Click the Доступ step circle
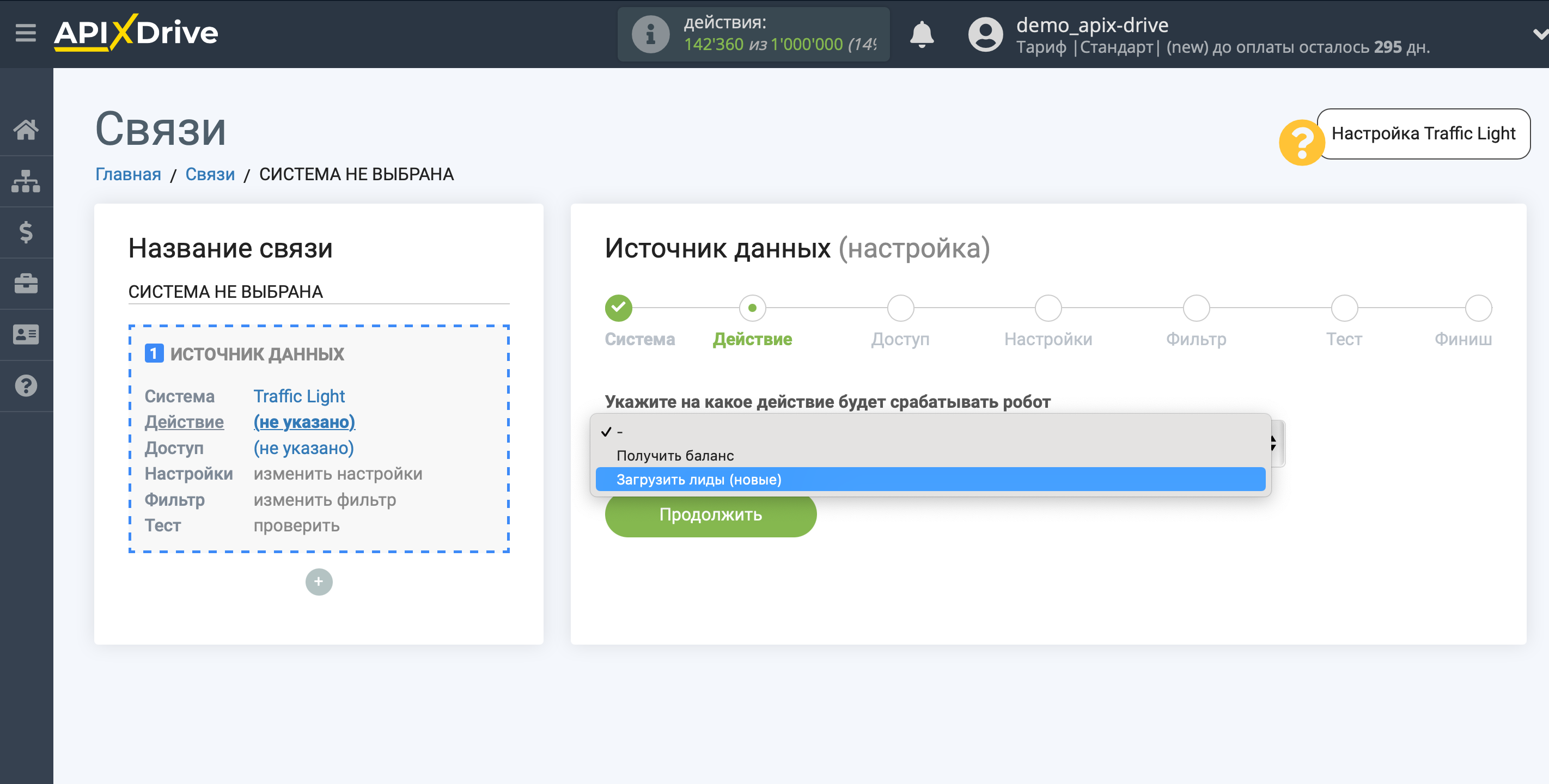The height and width of the screenshot is (784, 1549). pyautogui.click(x=900, y=308)
